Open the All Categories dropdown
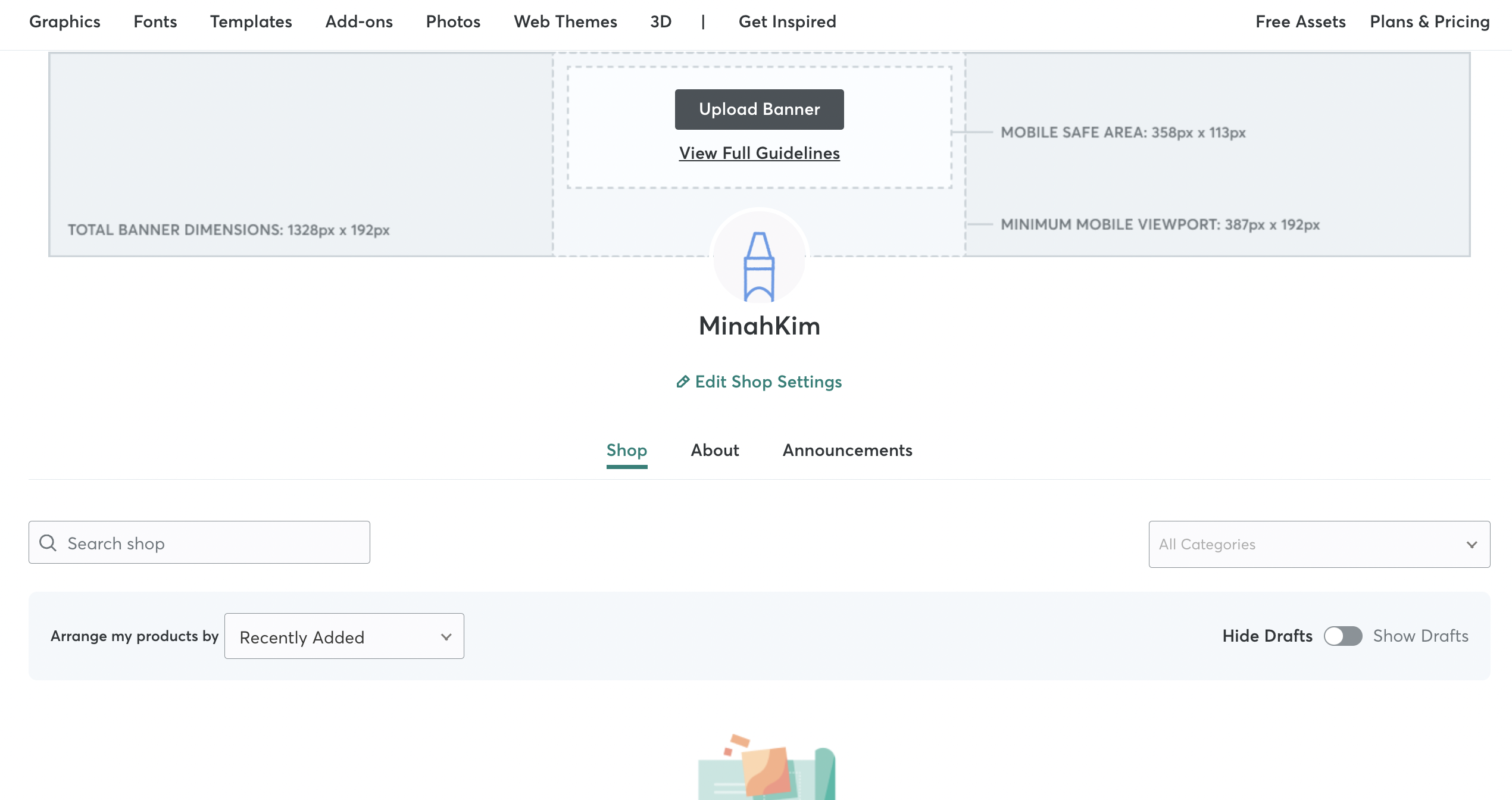The height and width of the screenshot is (800, 1512). (1310, 544)
